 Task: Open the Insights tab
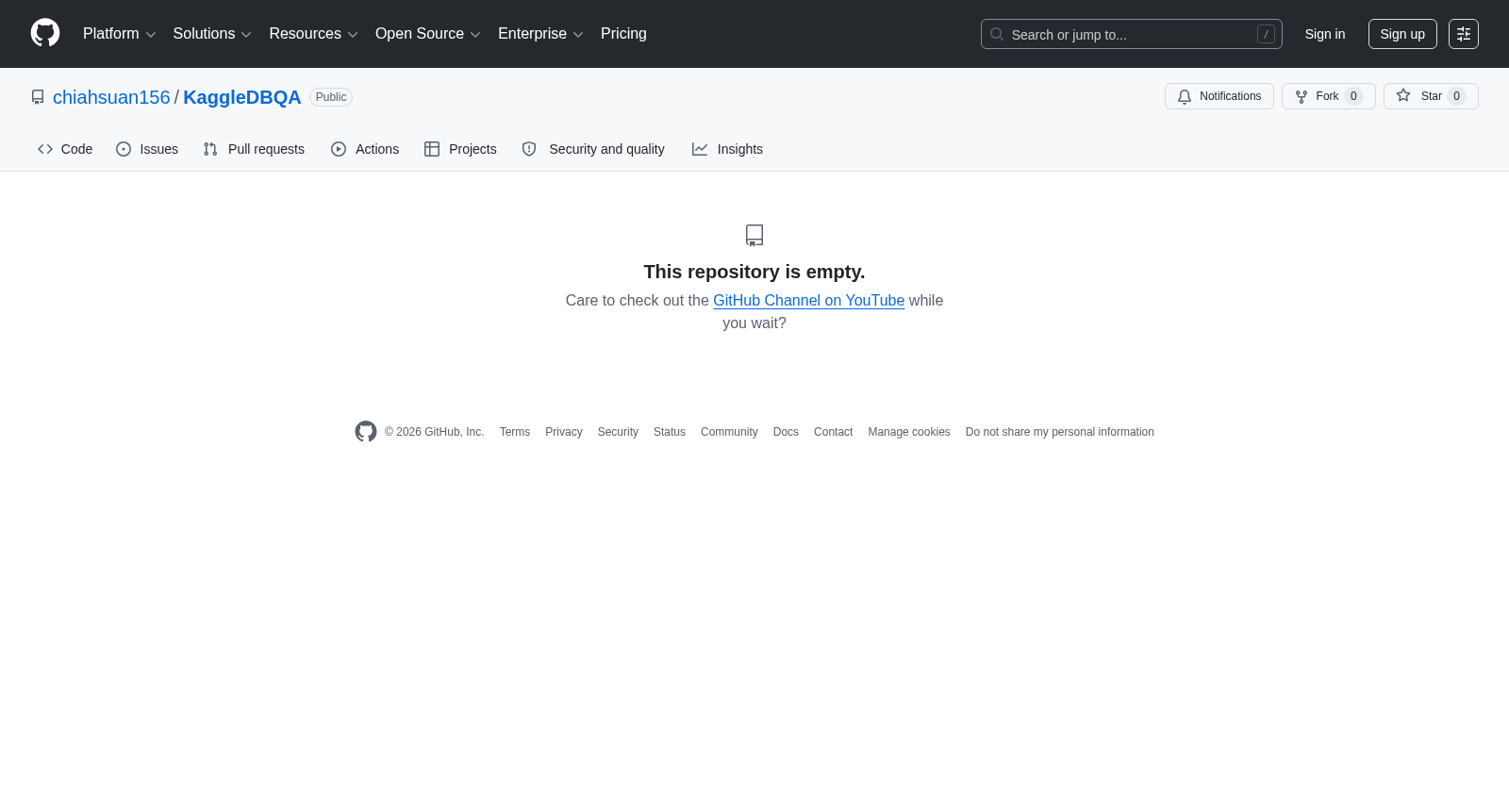click(x=727, y=149)
